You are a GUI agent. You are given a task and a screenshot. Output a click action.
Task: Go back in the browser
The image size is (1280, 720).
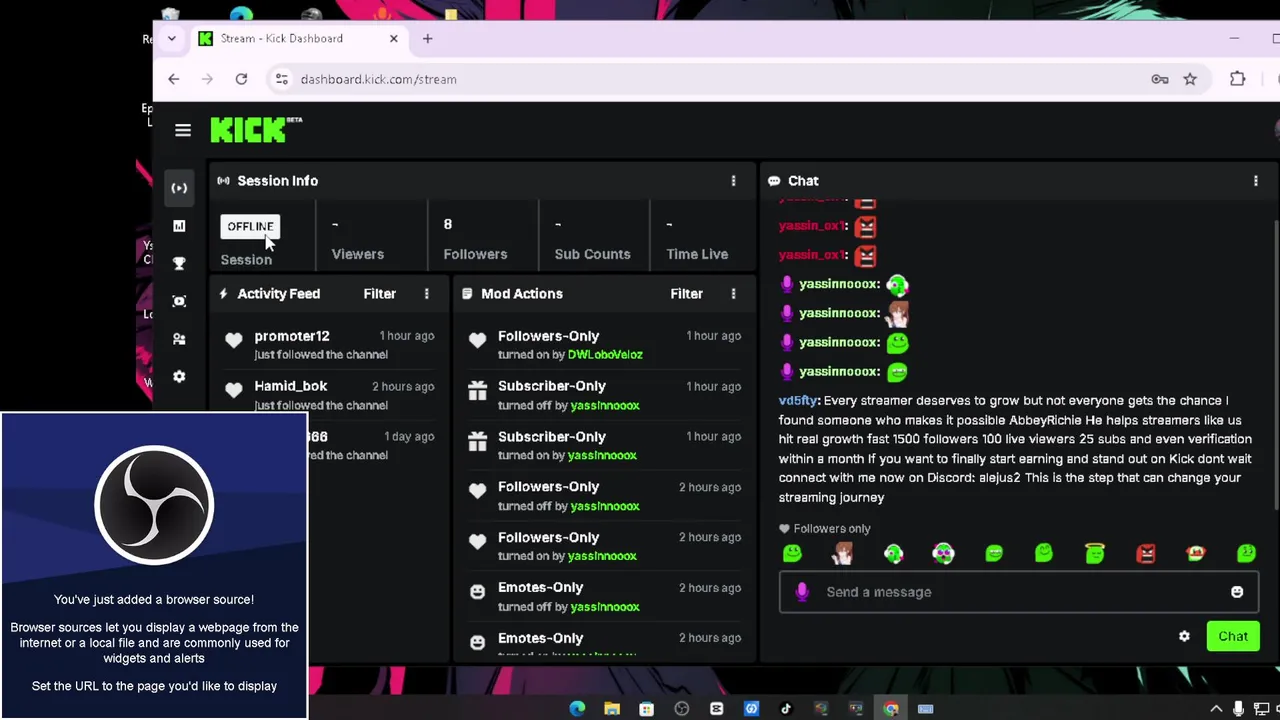(x=174, y=79)
